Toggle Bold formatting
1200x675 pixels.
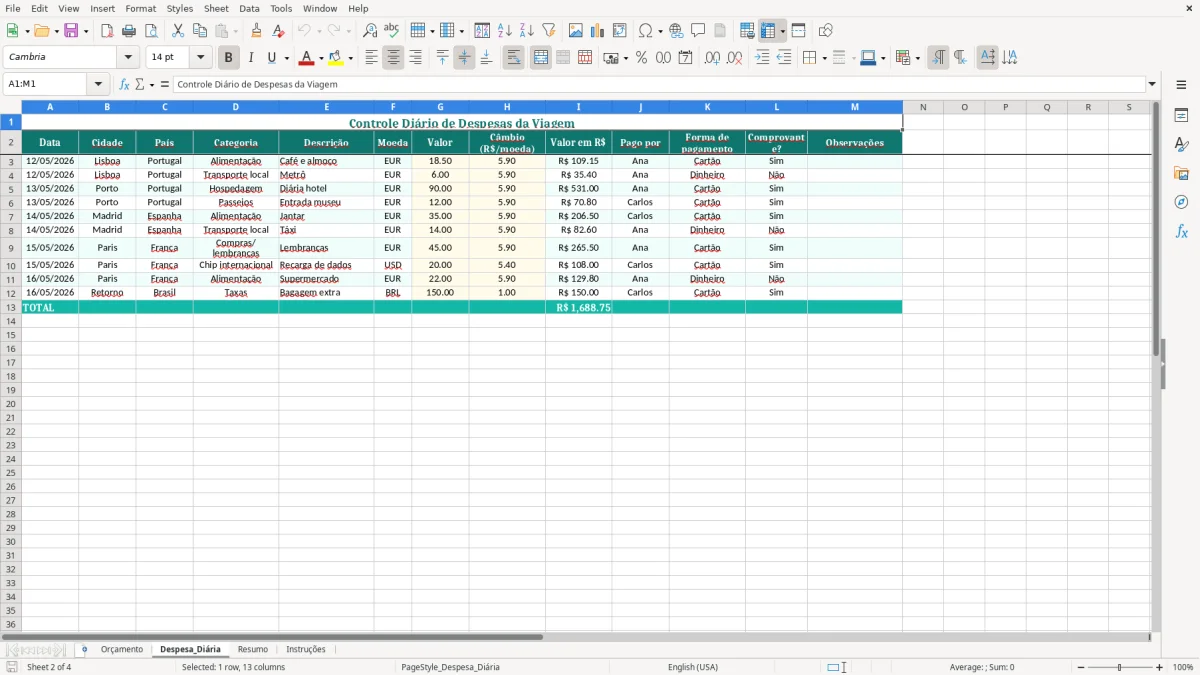coord(229,58)
